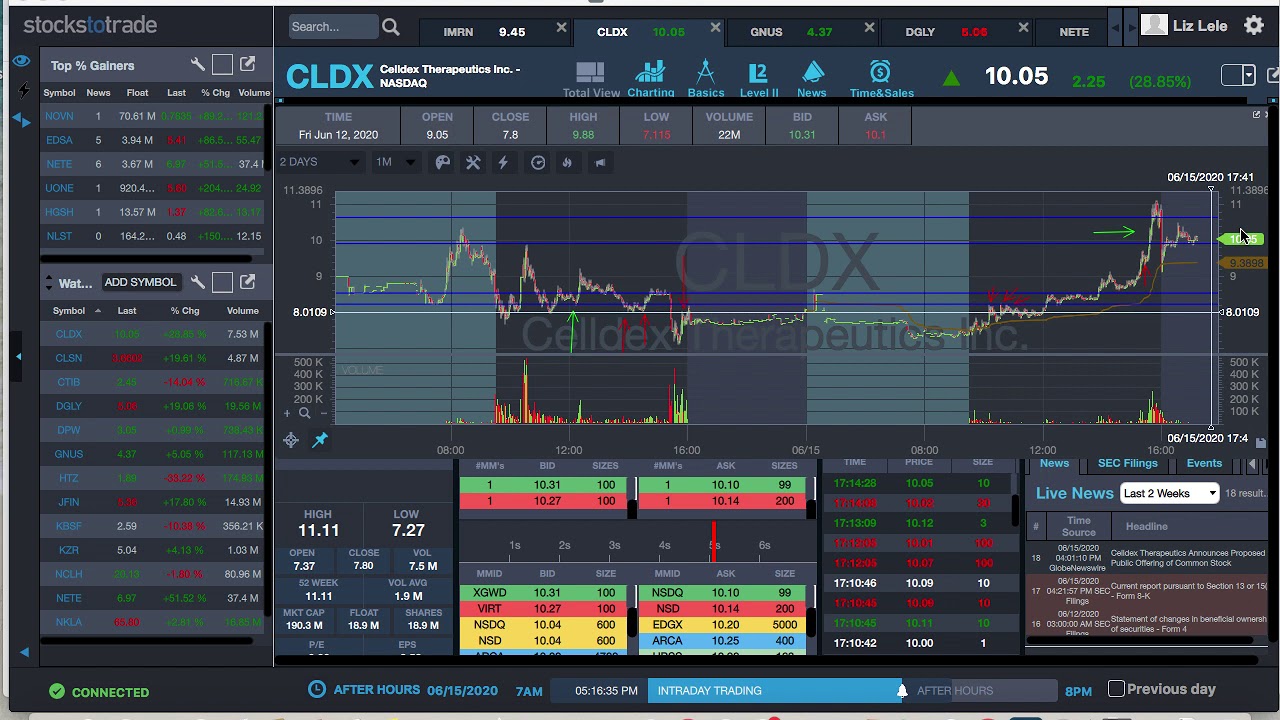The width and height of the screenshot is (1280, 720).
Task: Open the SEC Filings tab
Action: coord(1127,464)
